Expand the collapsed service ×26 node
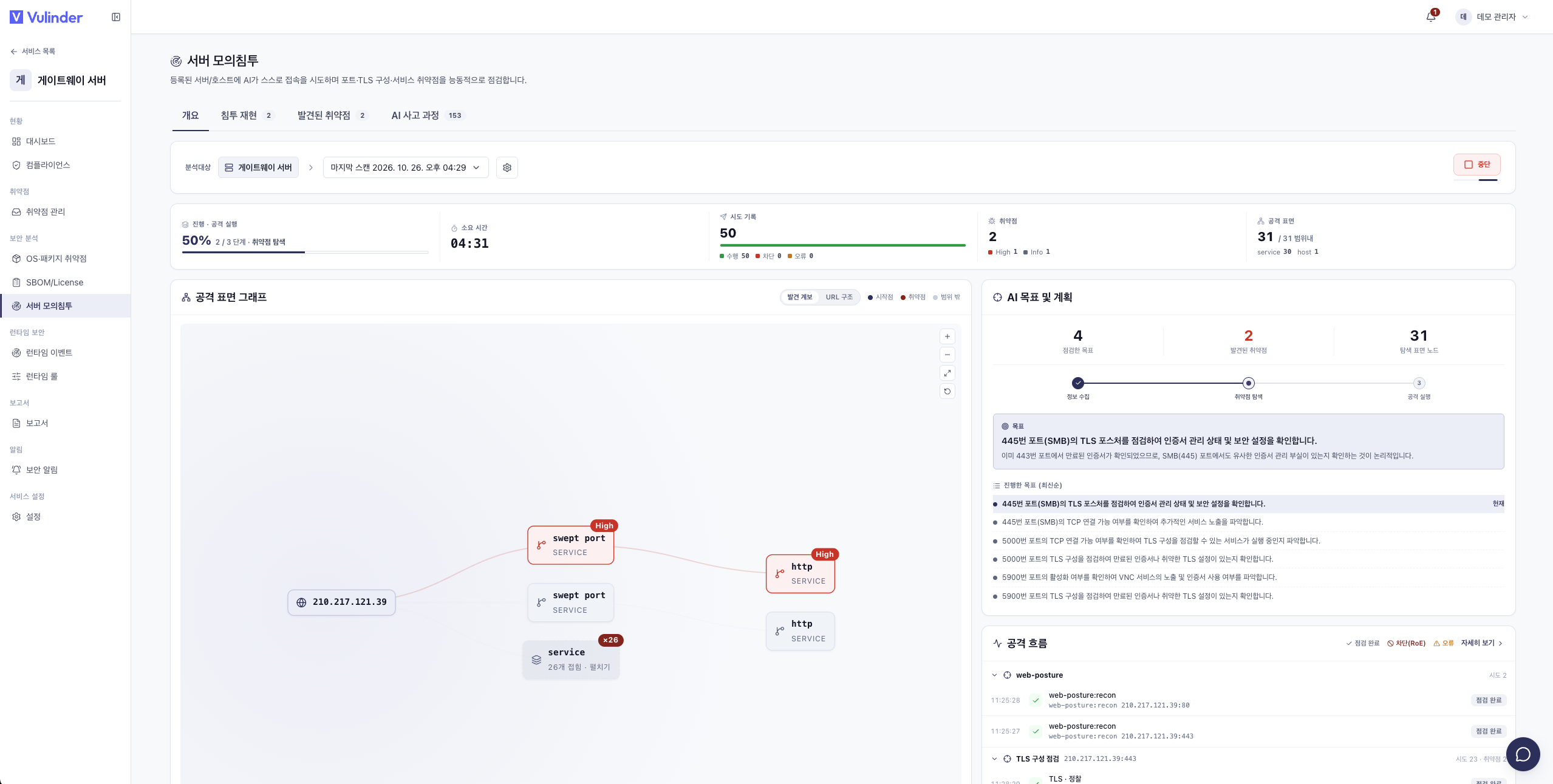 pos(571,660)
